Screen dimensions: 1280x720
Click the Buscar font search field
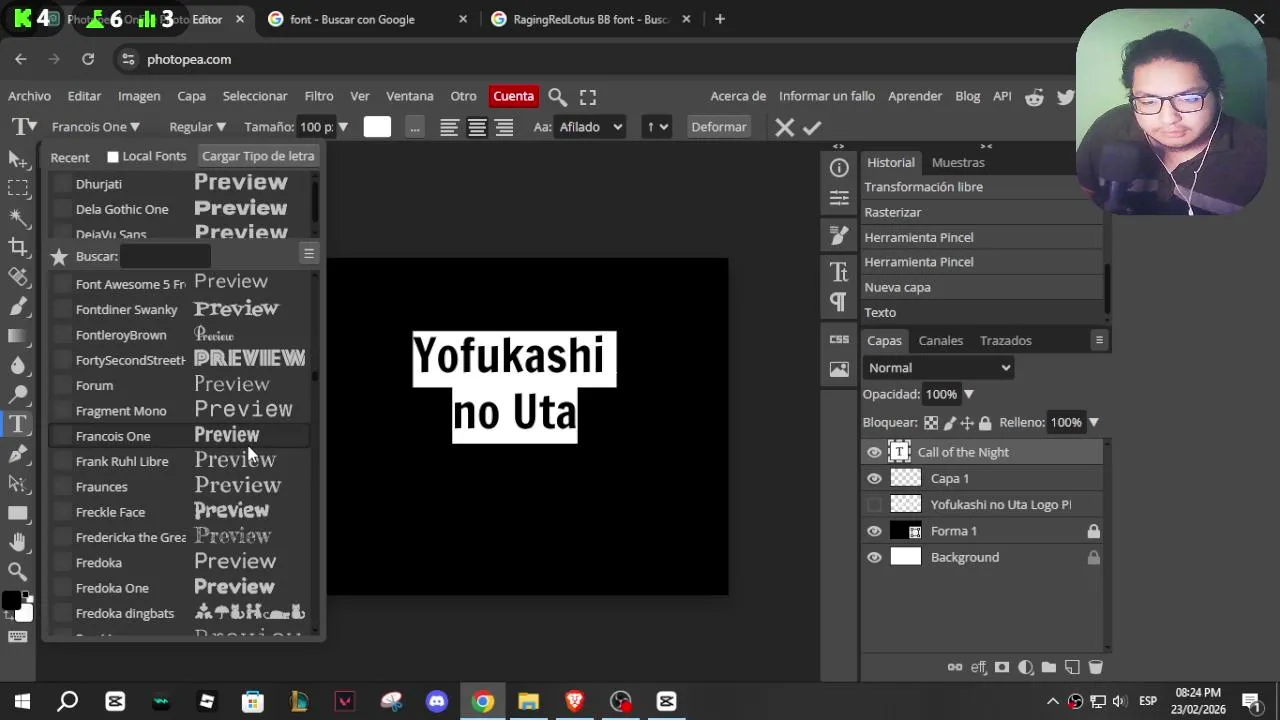(x=165, y=256)
